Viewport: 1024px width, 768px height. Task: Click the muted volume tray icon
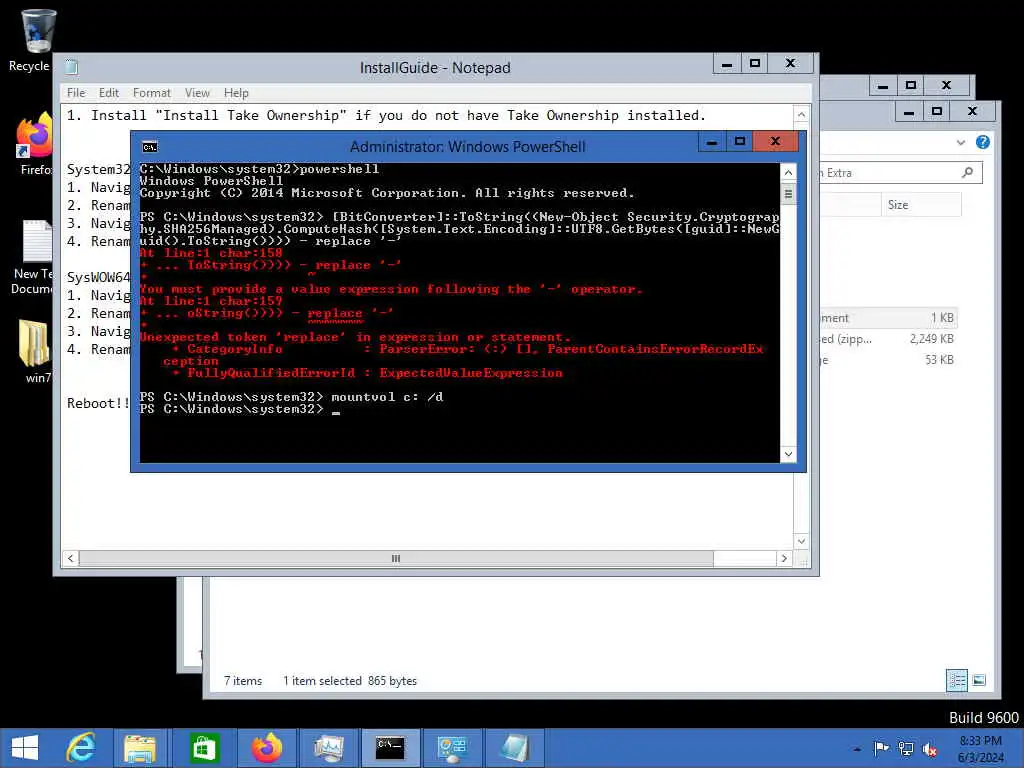point(929,748)
